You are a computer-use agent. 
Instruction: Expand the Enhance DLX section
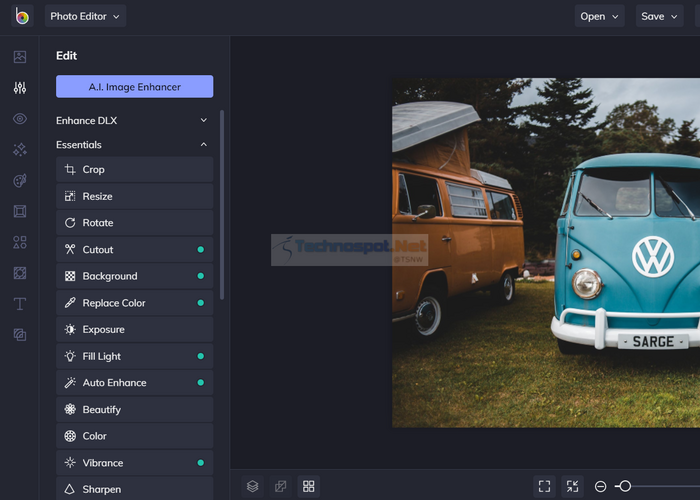point(132,121)
